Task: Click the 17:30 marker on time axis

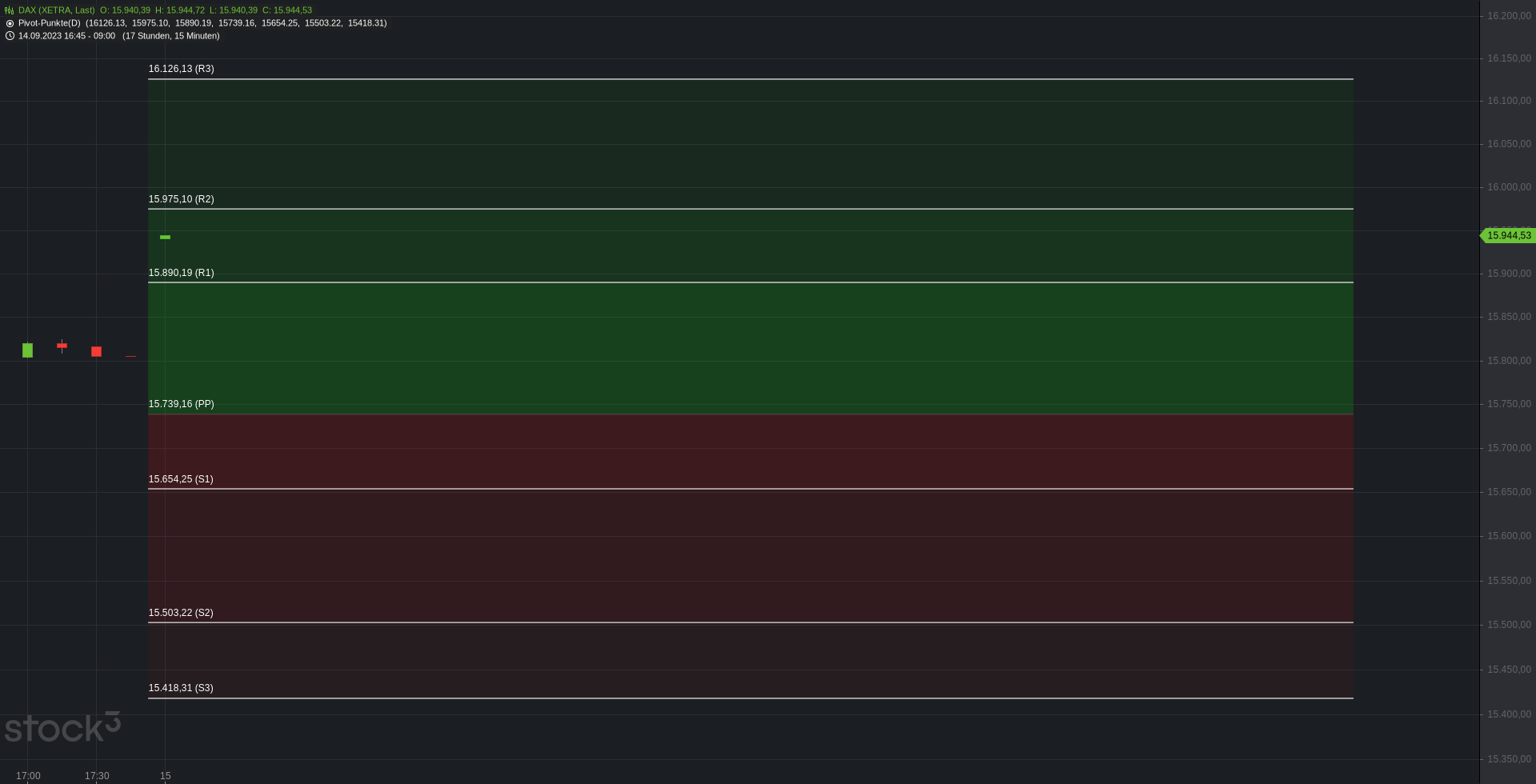Action: click(97, 776)
